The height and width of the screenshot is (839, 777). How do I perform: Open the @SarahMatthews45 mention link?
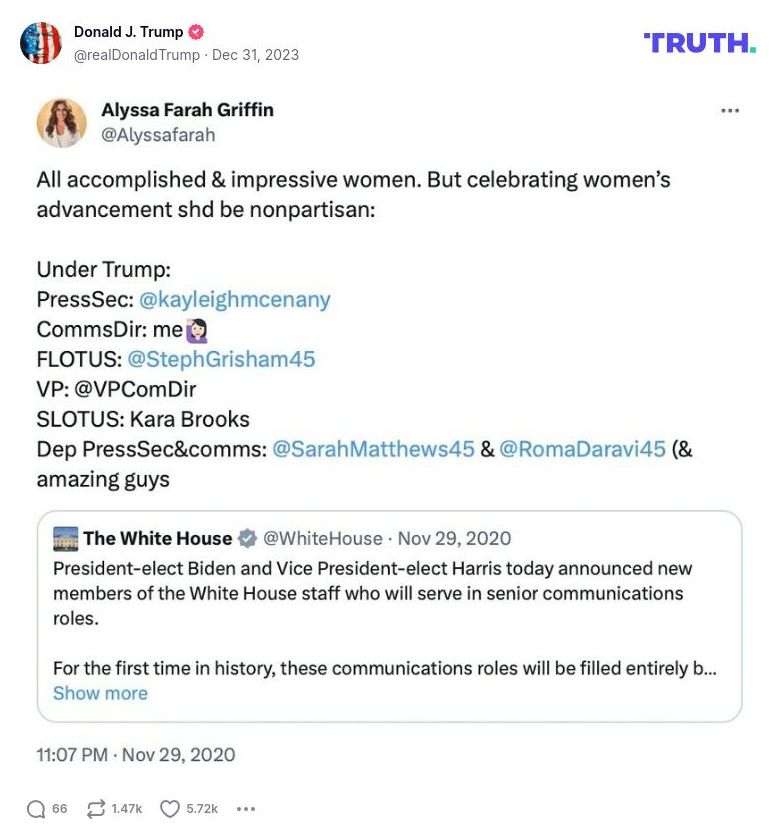point(373,449)
